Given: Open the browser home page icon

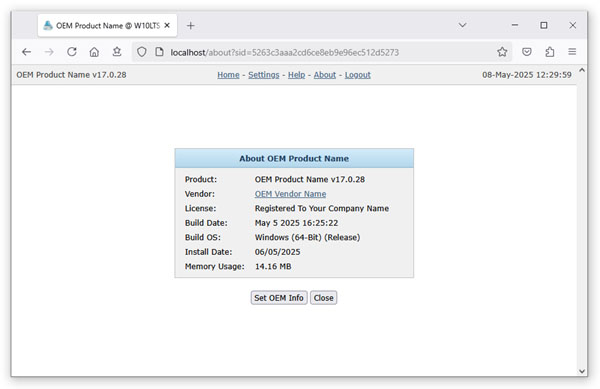Looking at the screenshot, I should point(94,52).
